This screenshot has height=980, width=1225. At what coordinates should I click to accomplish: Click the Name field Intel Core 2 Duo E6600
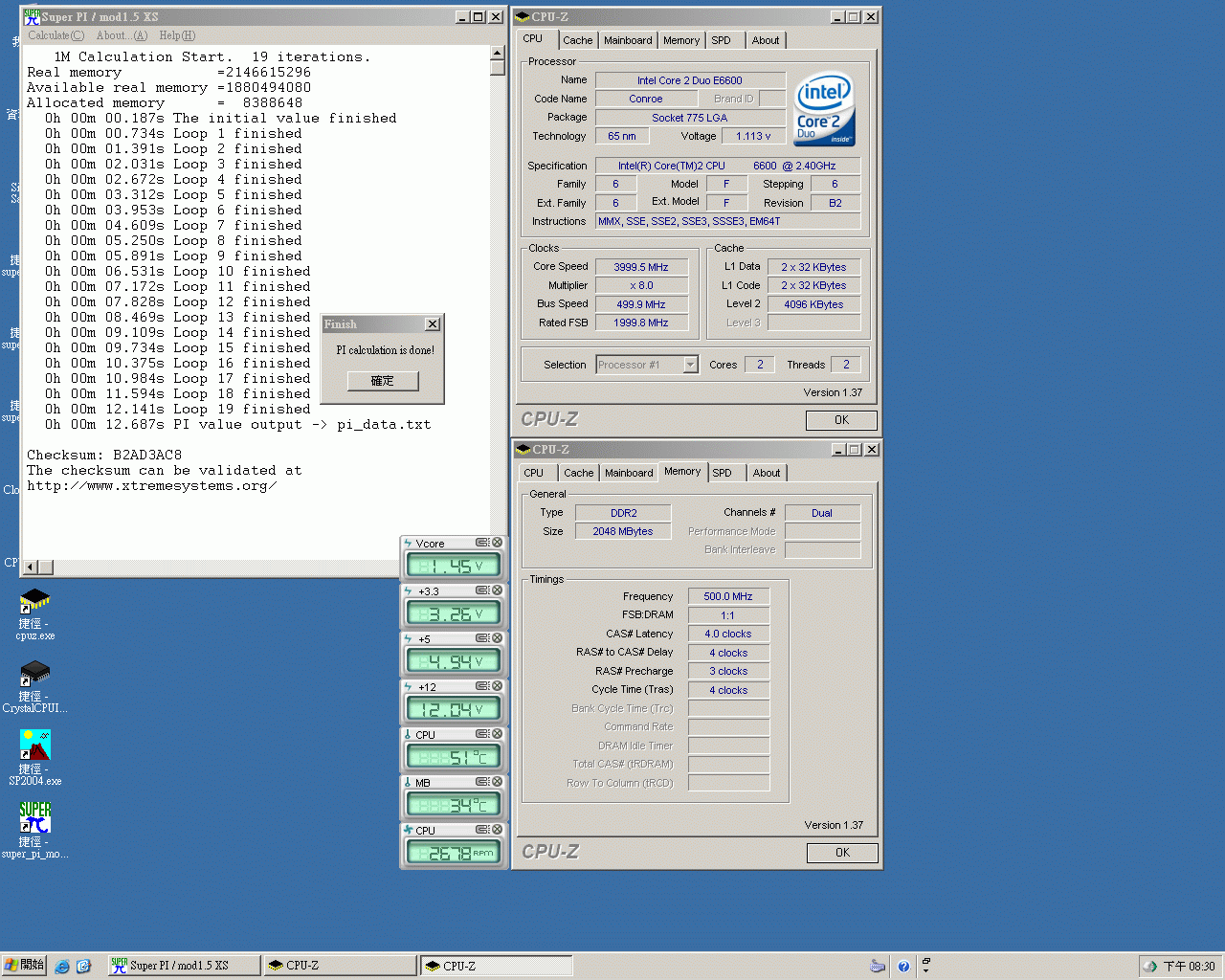point(690,80)
